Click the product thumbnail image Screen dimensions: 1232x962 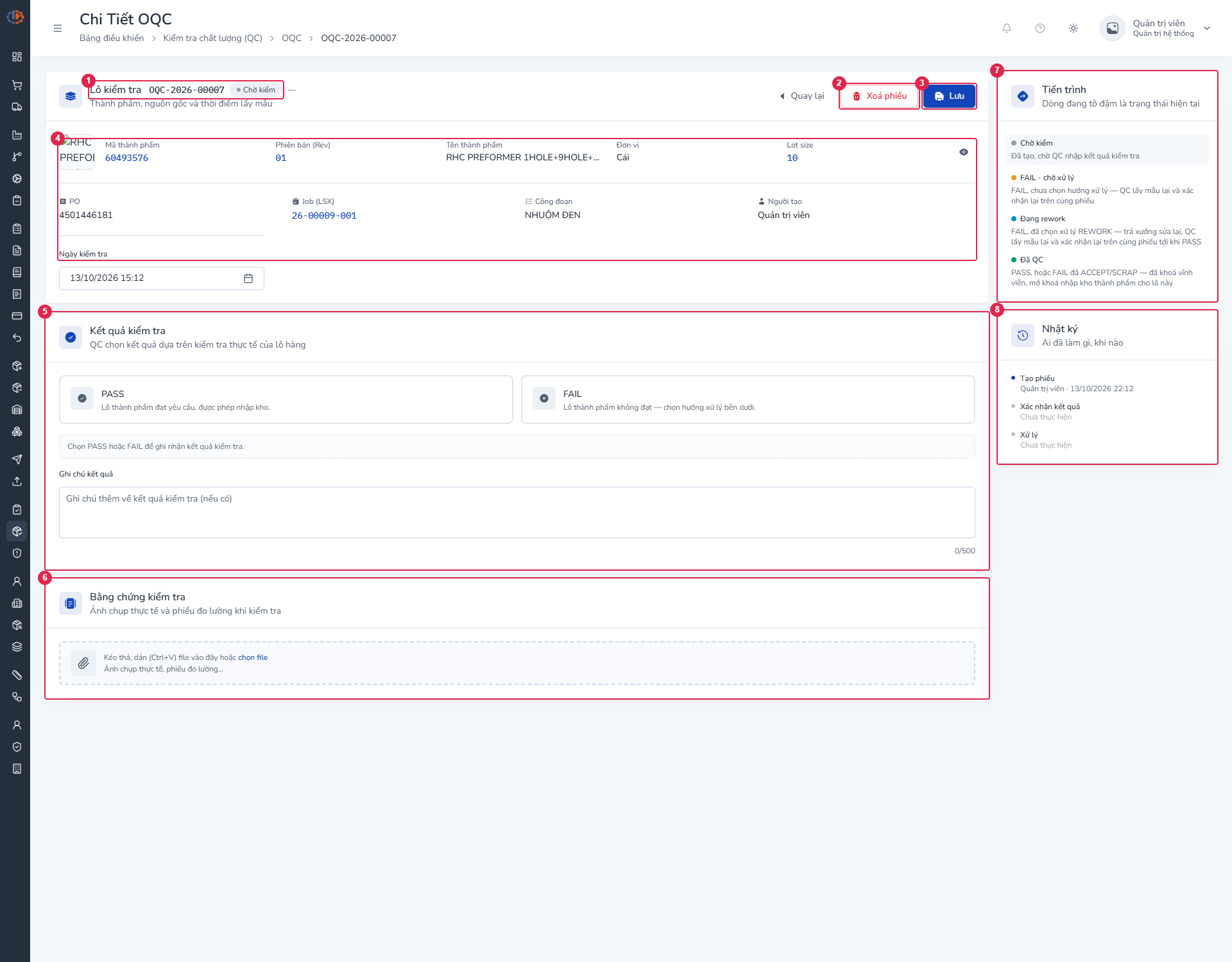pos(77,152)
